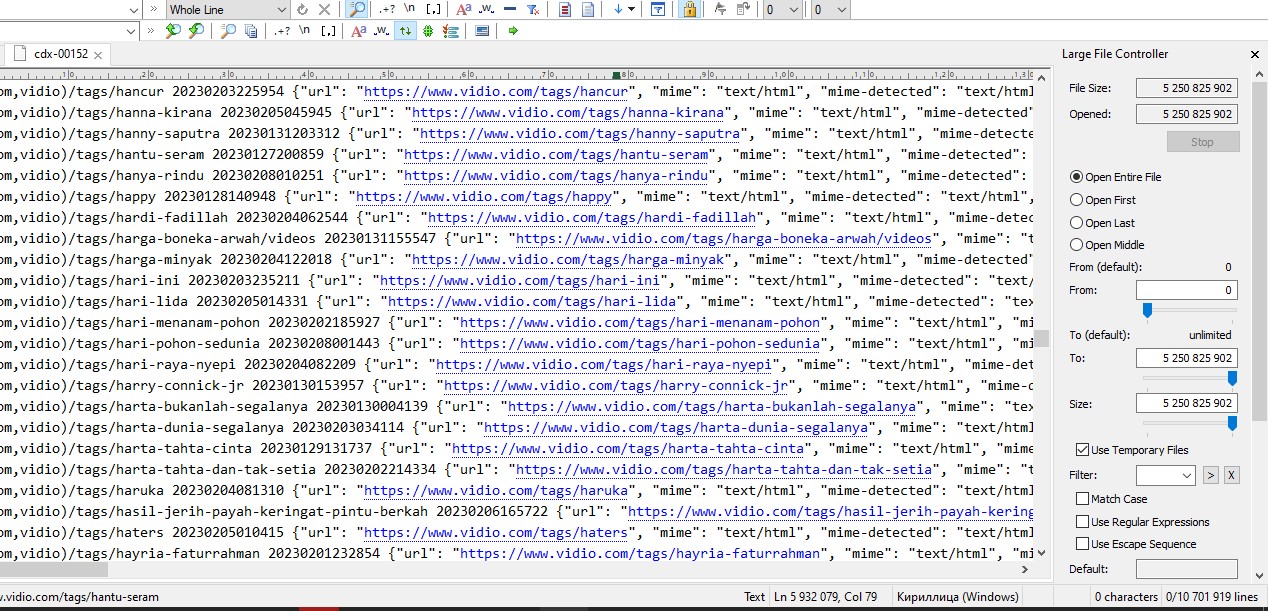
Task: Click the Find Next green magnifier icon
Action: (196, 31)
